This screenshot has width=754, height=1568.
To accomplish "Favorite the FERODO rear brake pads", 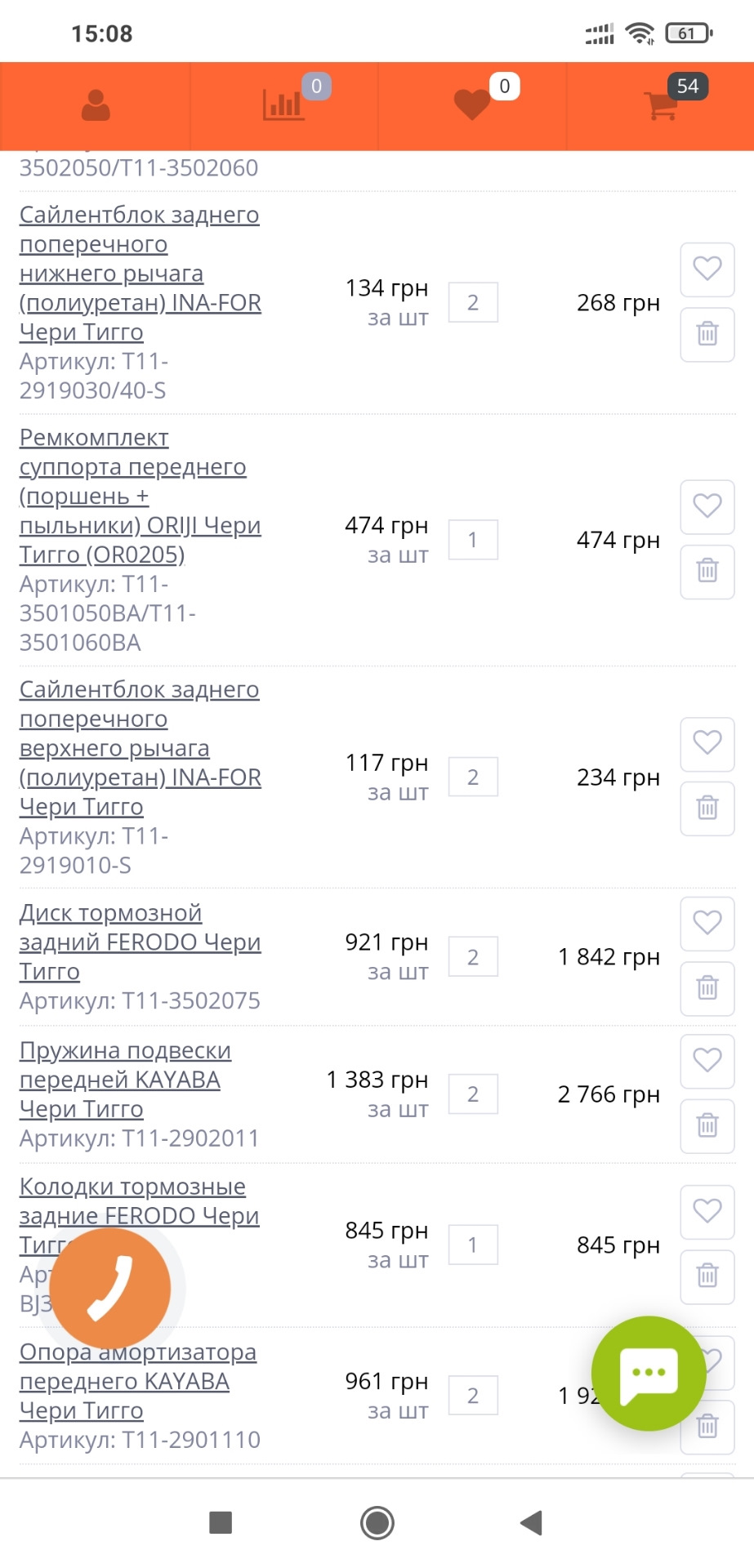I will [707, 1210].
